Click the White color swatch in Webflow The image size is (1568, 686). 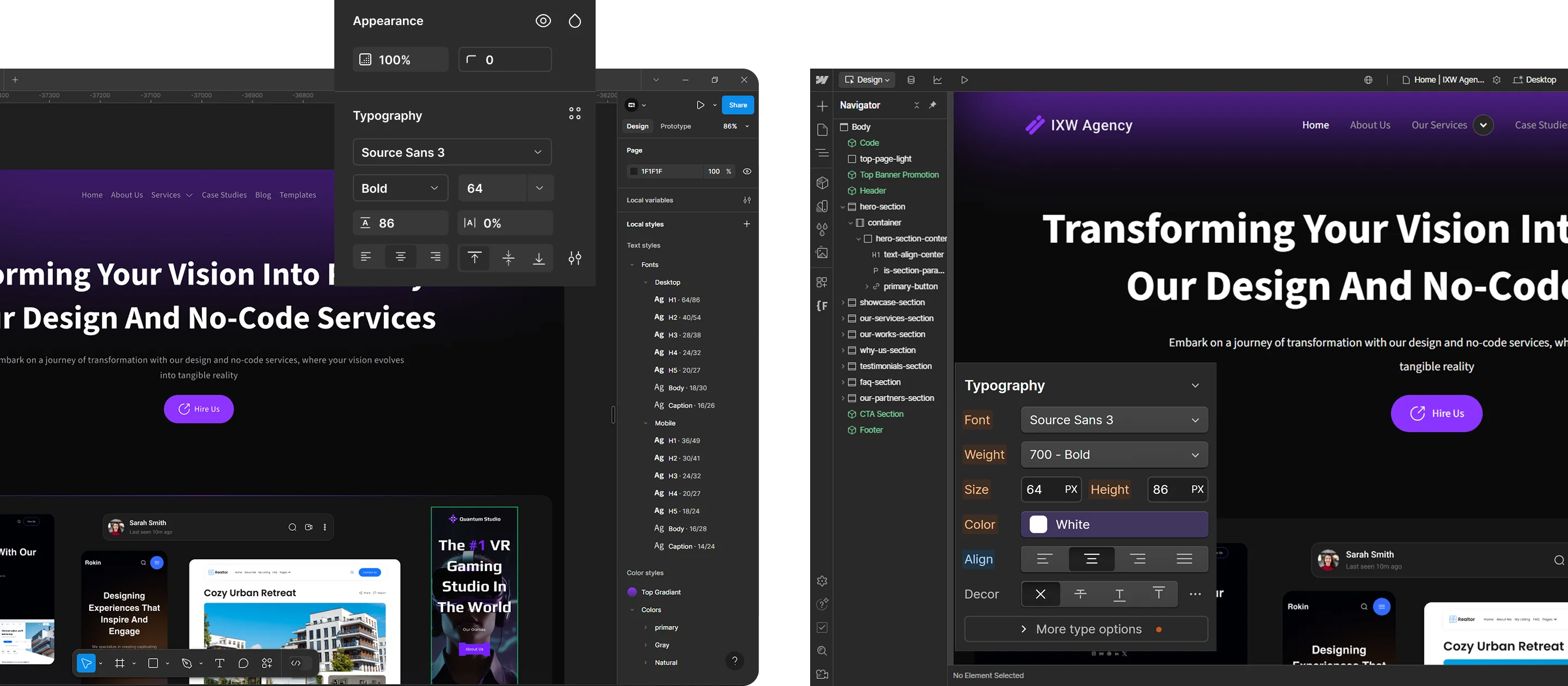(x=1038, y=525)
